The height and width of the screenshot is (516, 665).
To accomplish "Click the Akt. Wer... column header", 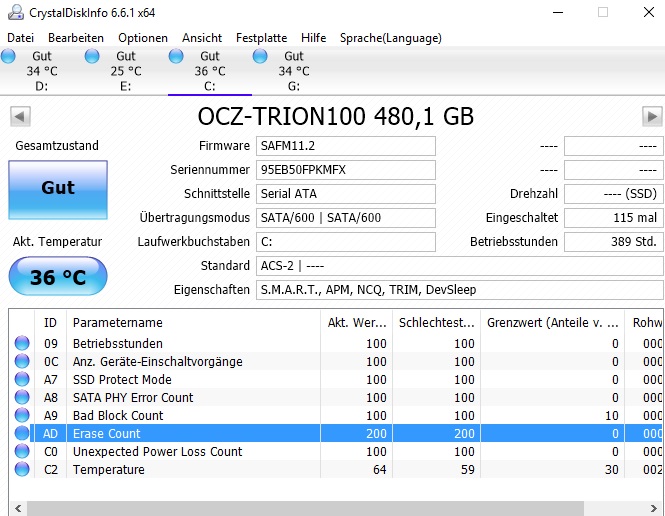I will pyautogui.click(x=357, y=323).
